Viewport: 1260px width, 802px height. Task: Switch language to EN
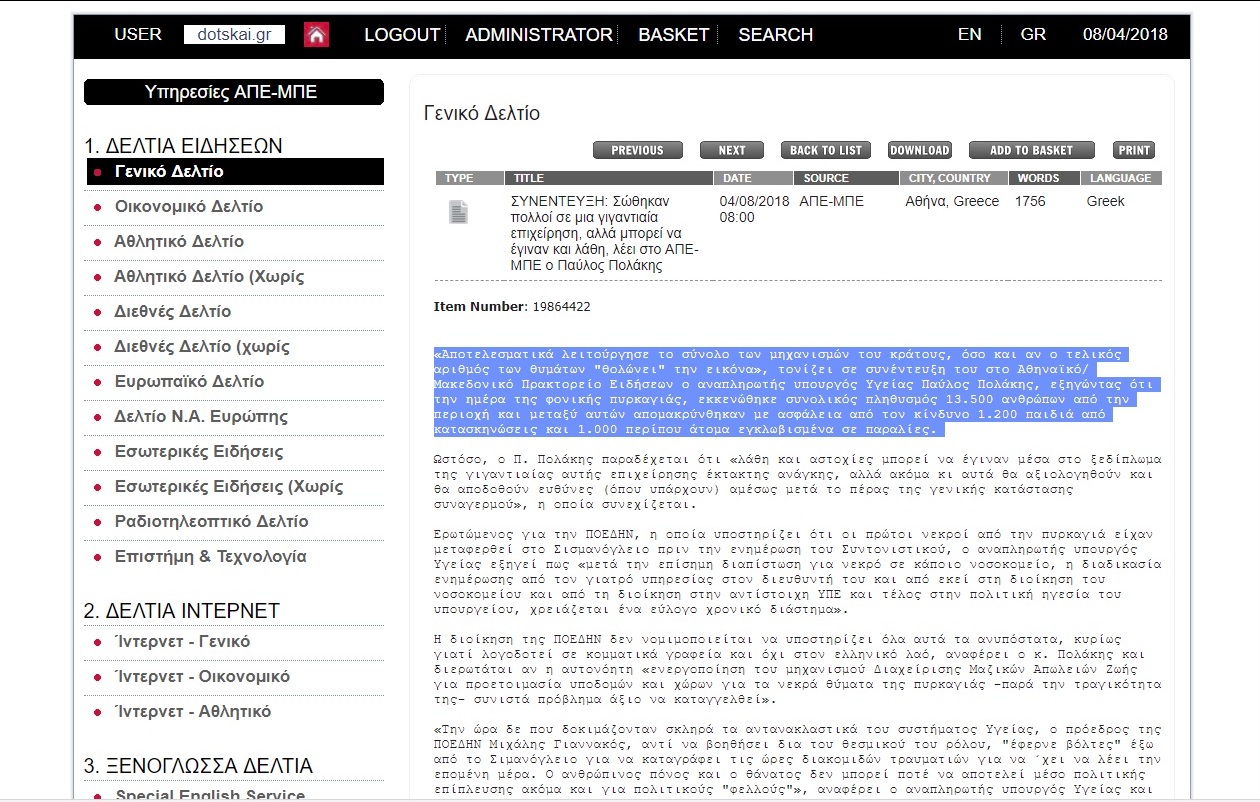coord(969,35)
